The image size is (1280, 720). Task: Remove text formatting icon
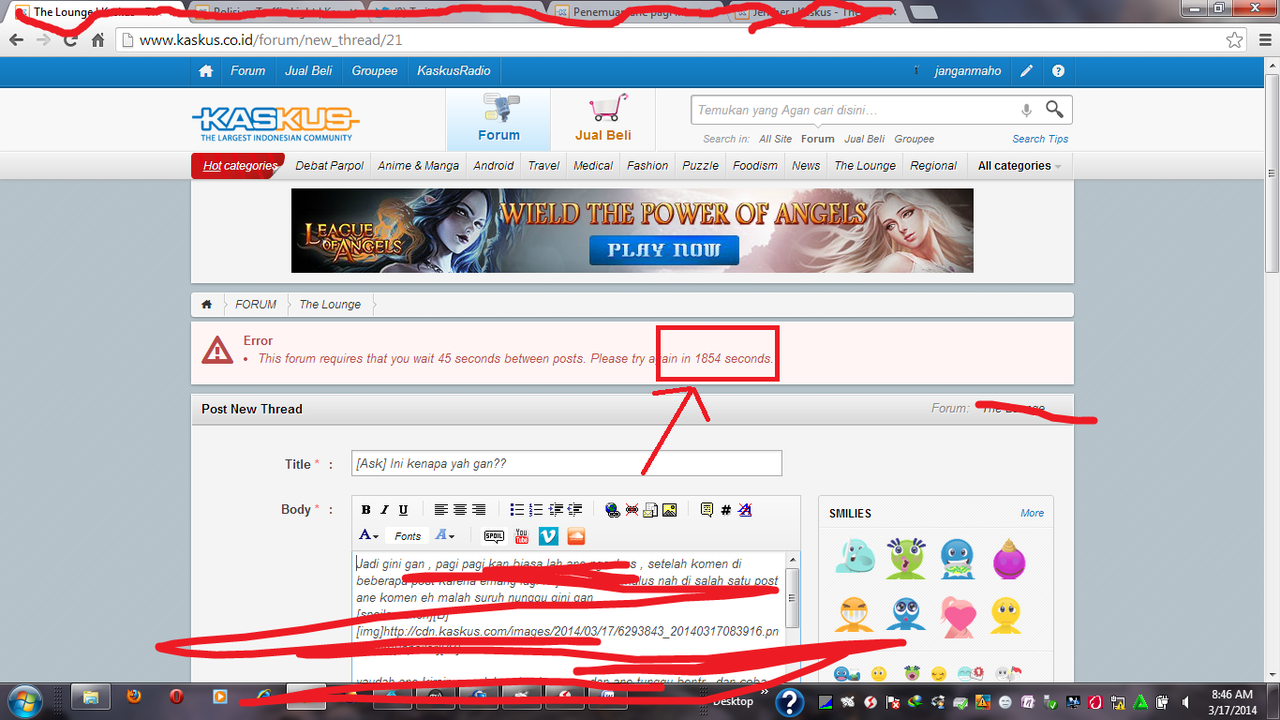tap(745, 510)
